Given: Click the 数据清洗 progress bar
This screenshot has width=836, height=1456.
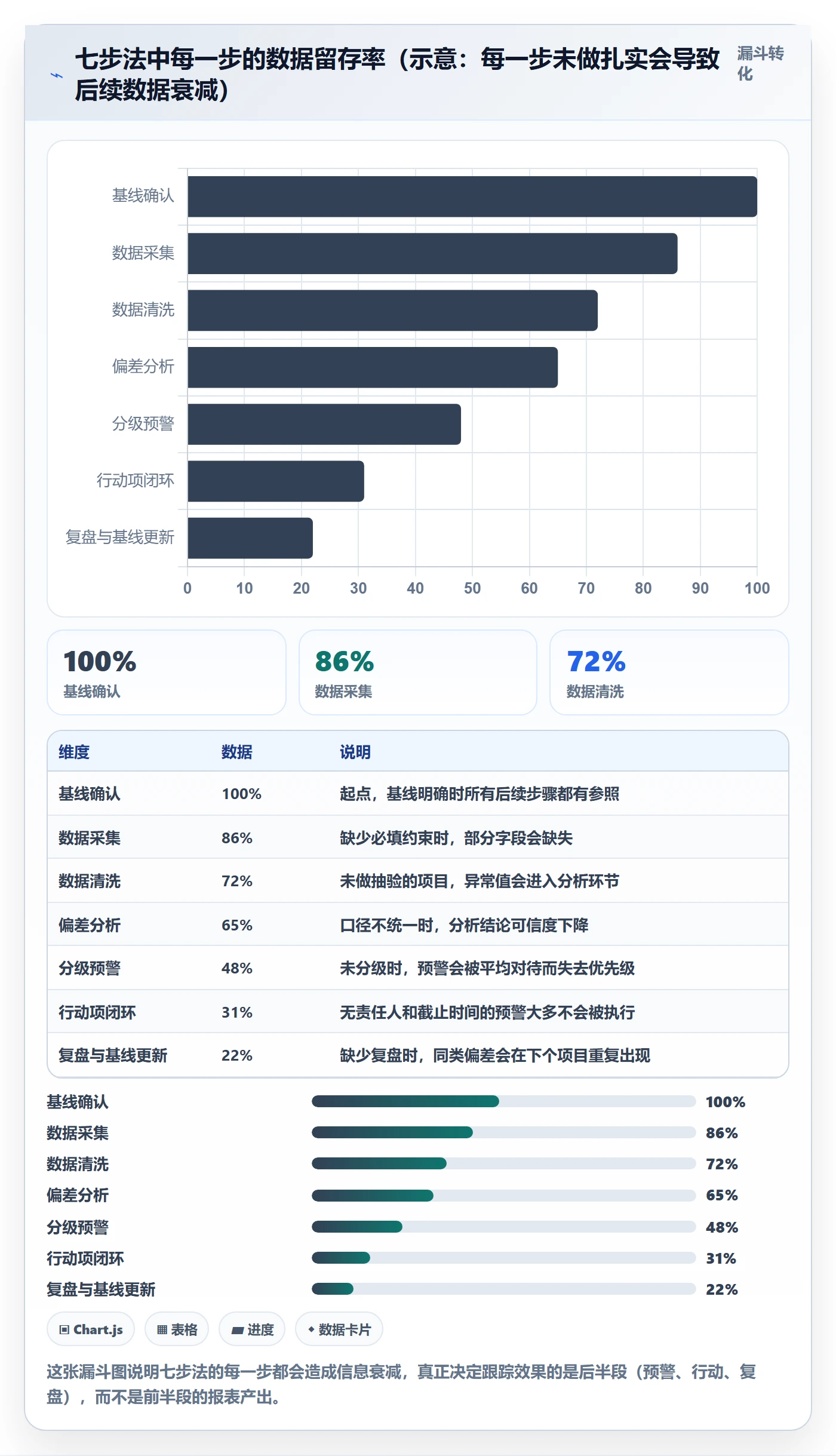Looking at the screenshot, I should (504, 1163).
